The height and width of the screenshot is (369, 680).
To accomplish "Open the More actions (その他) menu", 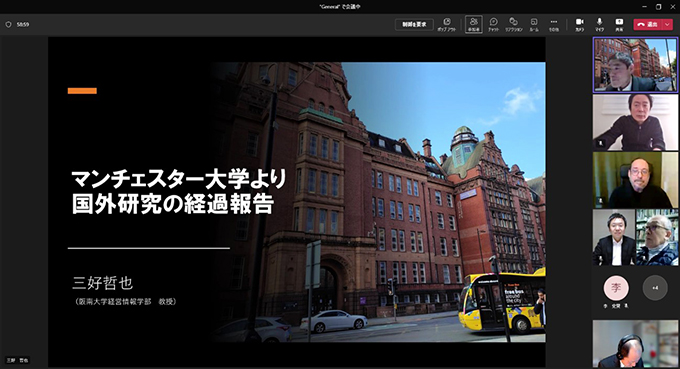I will [554, 24].
